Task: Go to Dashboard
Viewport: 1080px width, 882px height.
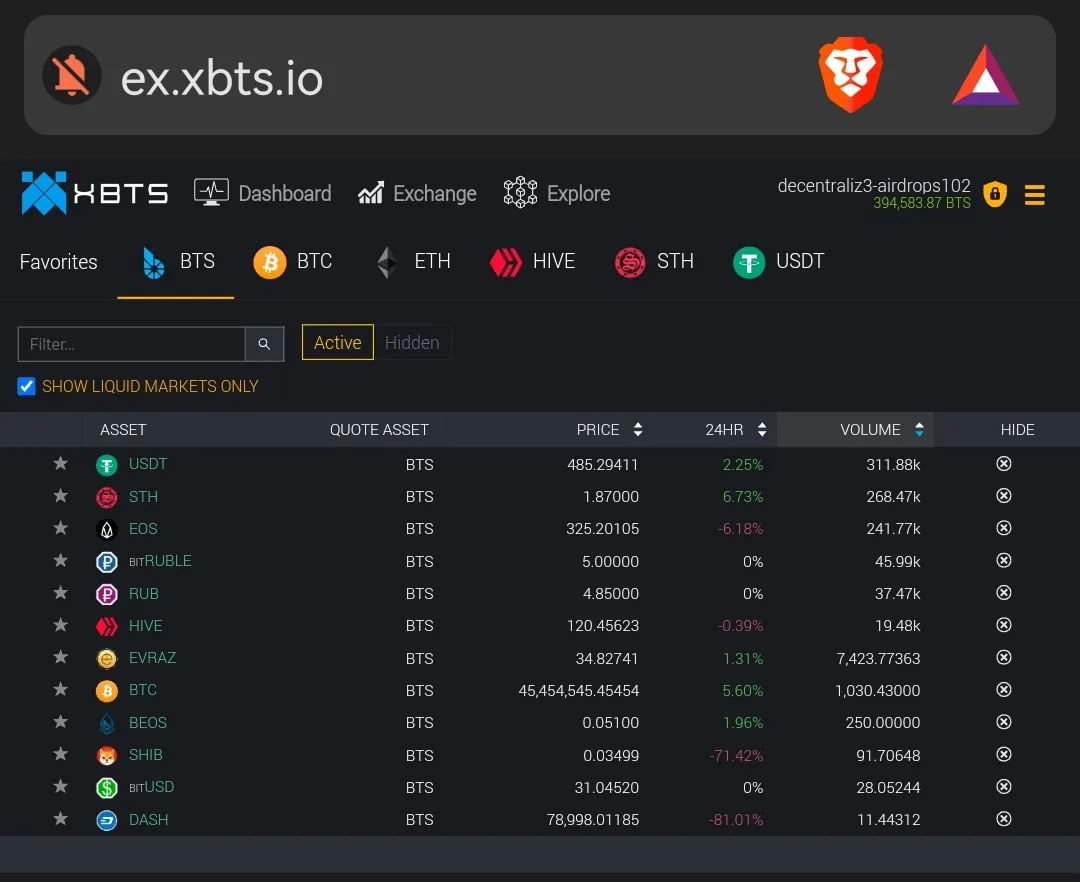Action: click(x=262, y=193)
